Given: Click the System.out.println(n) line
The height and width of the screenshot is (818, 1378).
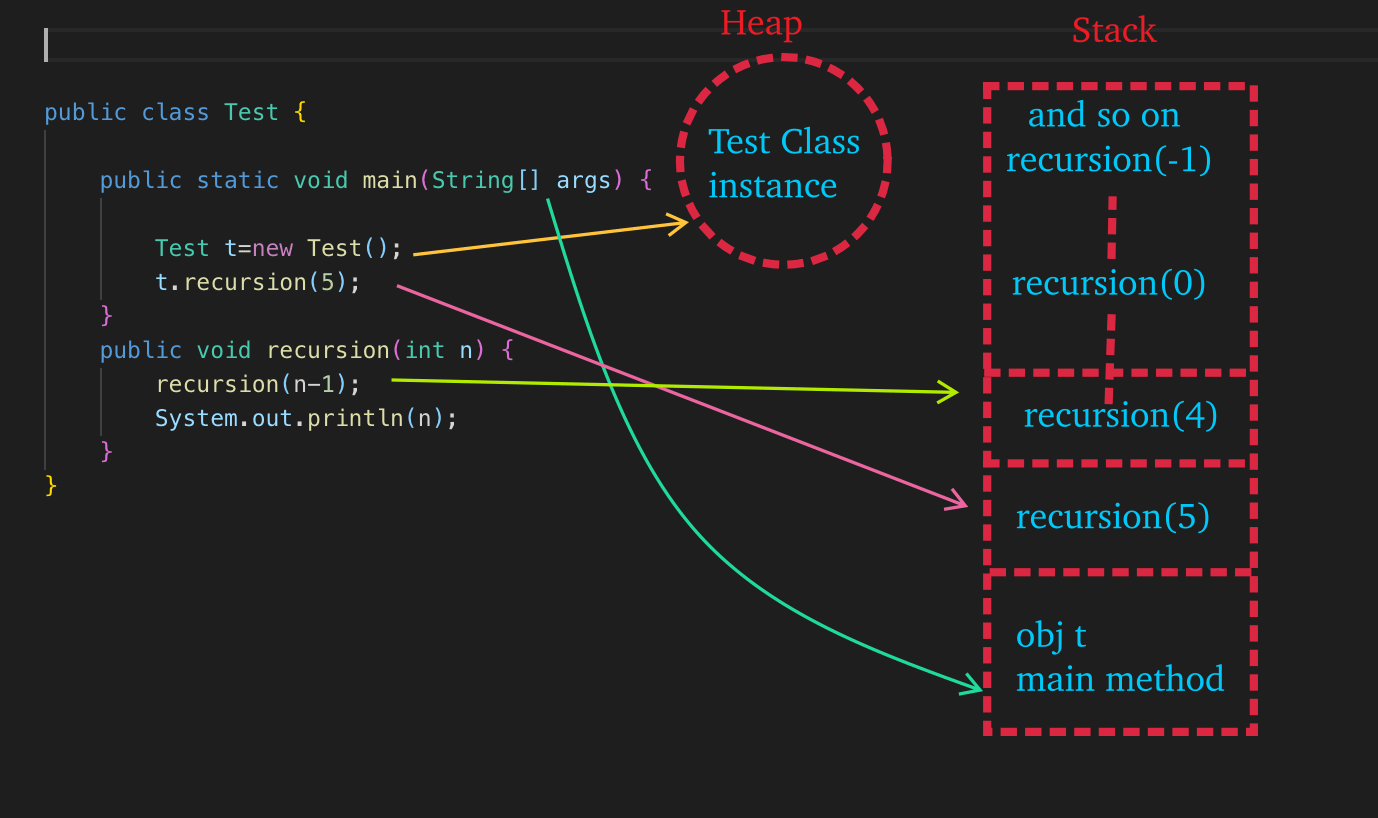Looking at the screenshot, I should [305, 417].
